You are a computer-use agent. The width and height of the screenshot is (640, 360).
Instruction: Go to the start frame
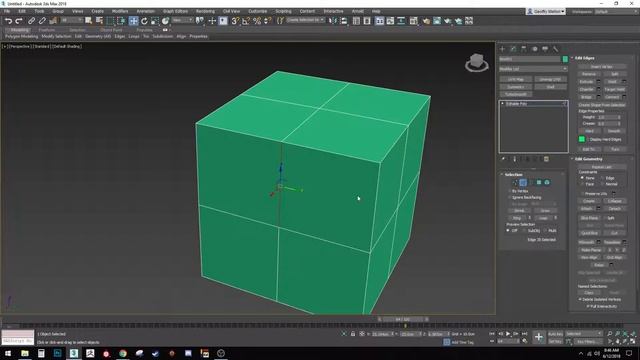[492, 334]
